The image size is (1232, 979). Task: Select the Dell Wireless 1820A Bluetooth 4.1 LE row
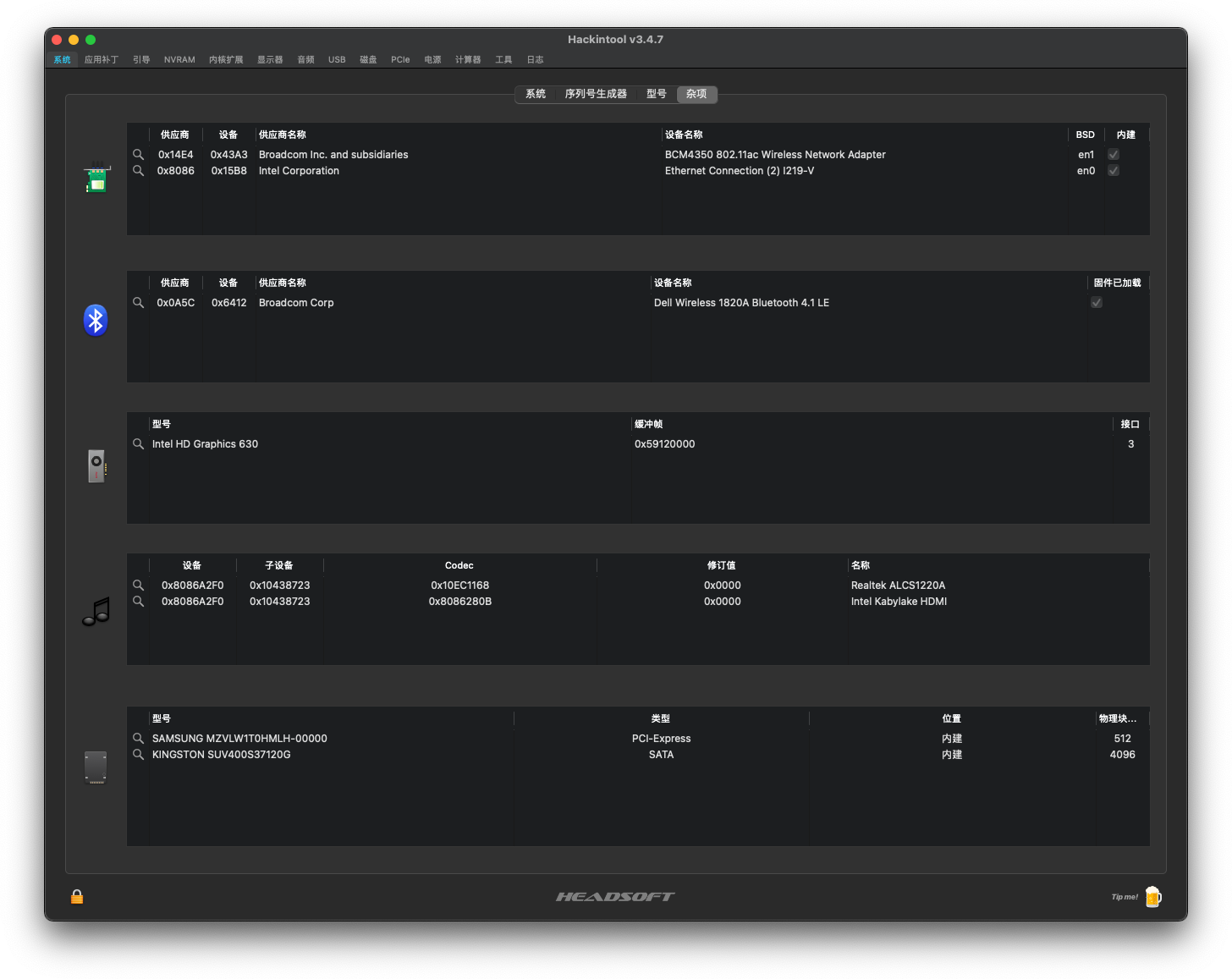[638, 303]
